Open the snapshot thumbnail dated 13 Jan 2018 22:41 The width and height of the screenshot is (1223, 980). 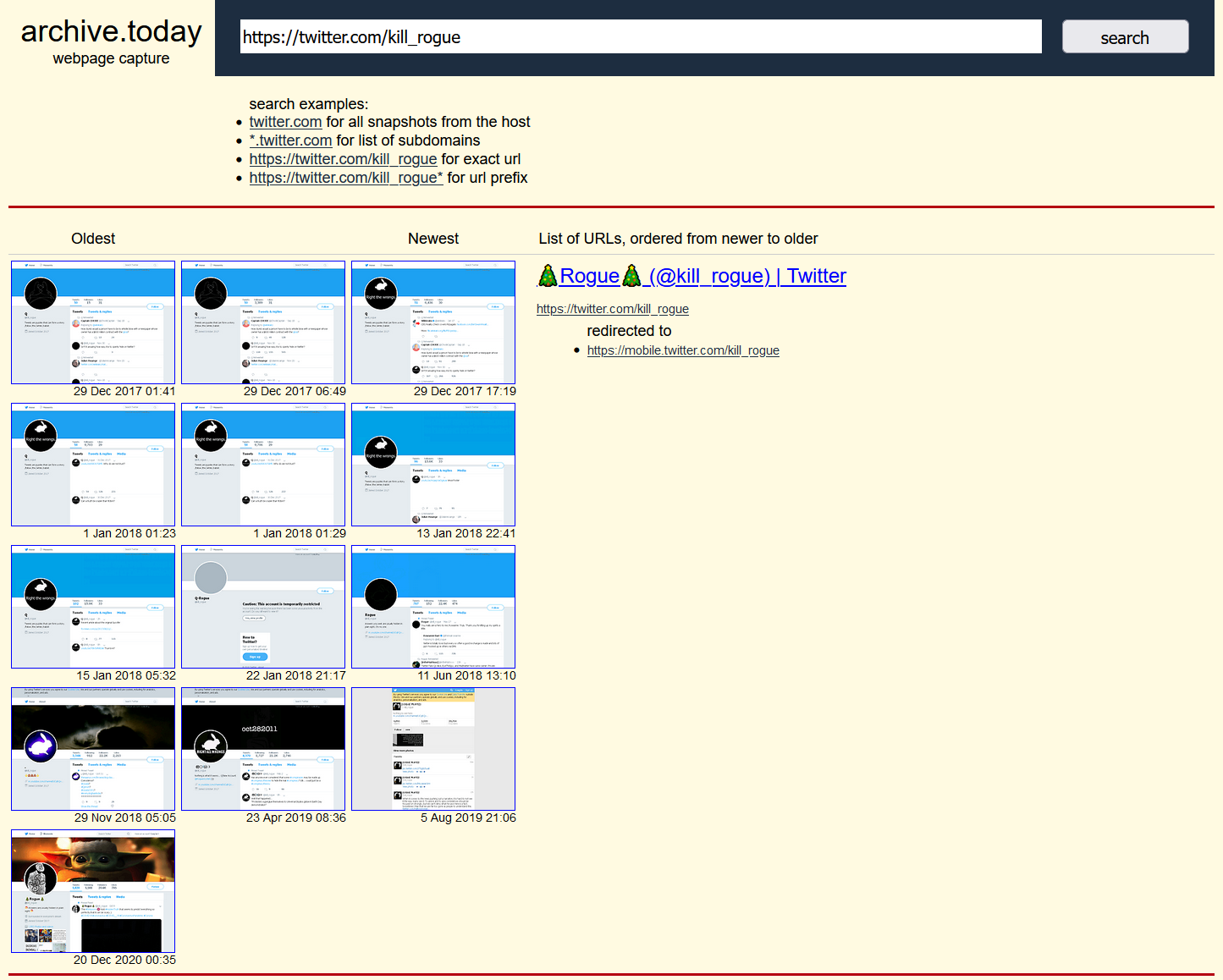[433, 465]
